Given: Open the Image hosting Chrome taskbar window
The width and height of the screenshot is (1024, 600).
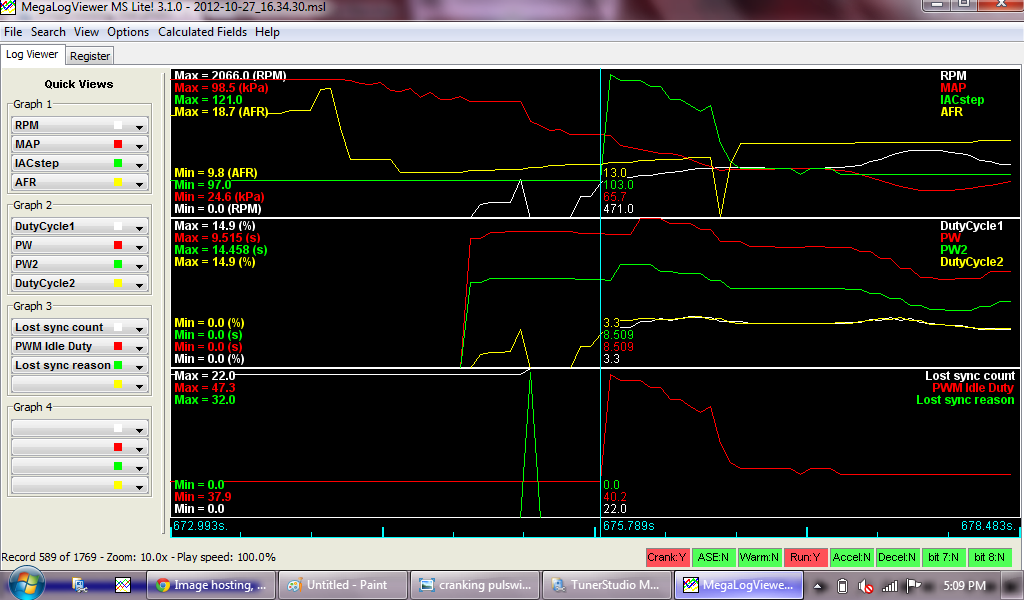Looking at the screenshot, I should click(210, 585).
